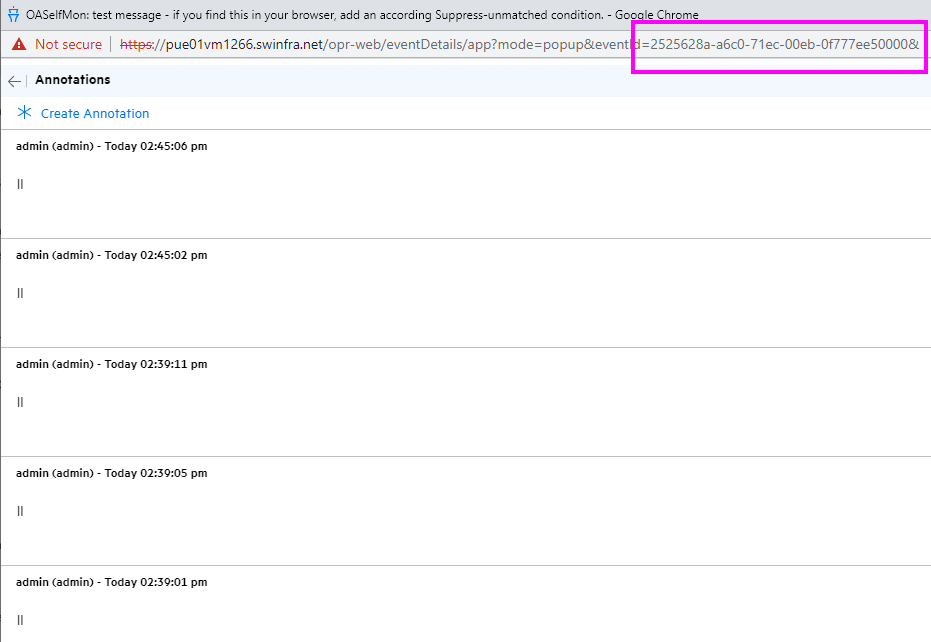This screenshot has height=642, width=931.
Task: Select the annotation header from 02:45:02 pm
Action: click(112, 255)
